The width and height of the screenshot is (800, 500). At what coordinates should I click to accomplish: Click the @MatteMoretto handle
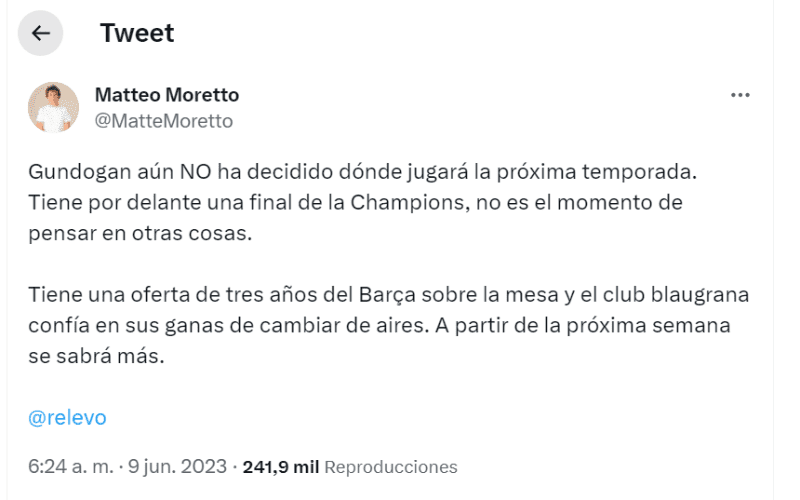(x=163, y=121)
